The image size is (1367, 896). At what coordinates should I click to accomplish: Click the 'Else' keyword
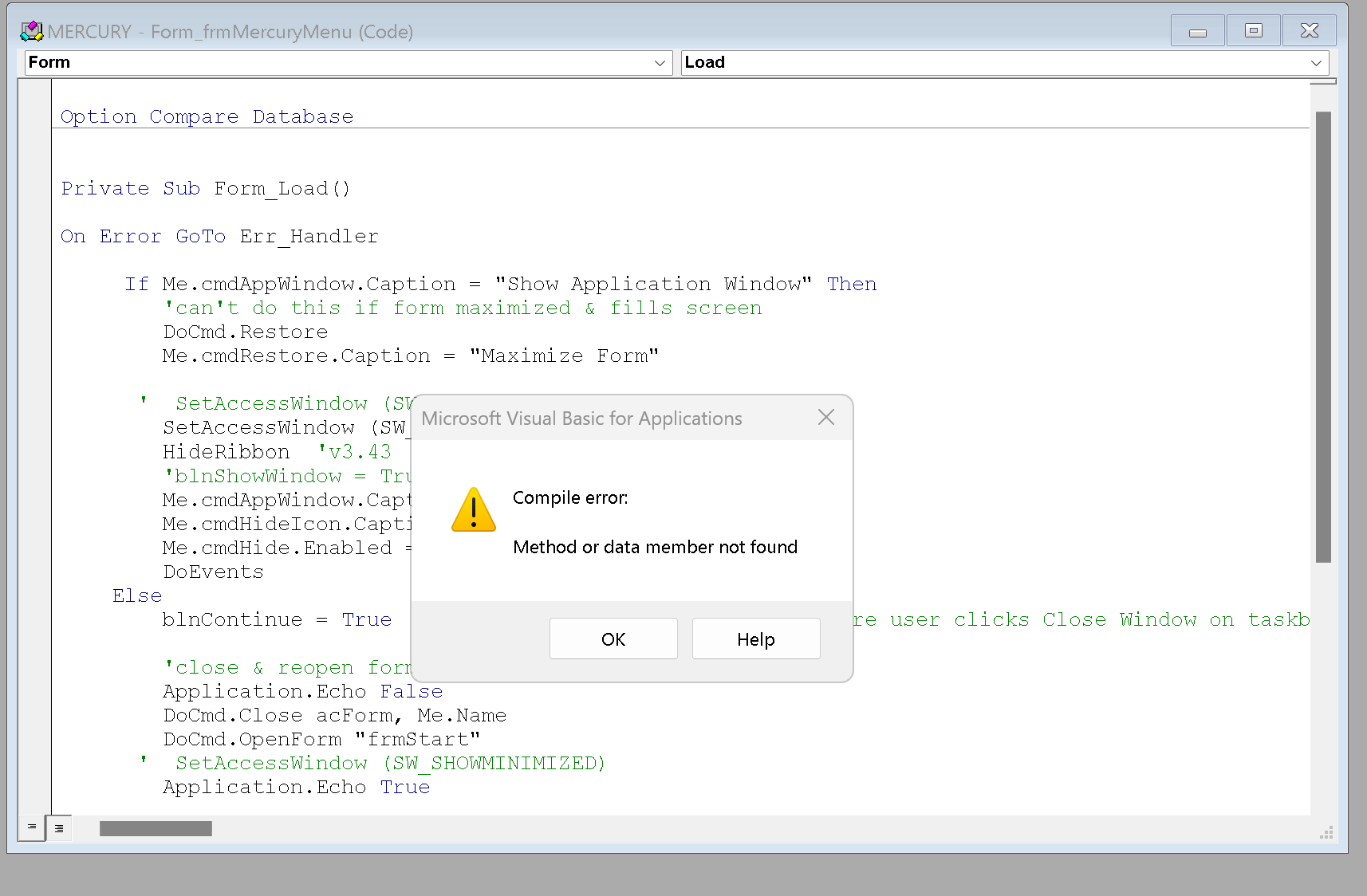click(137, 595)
